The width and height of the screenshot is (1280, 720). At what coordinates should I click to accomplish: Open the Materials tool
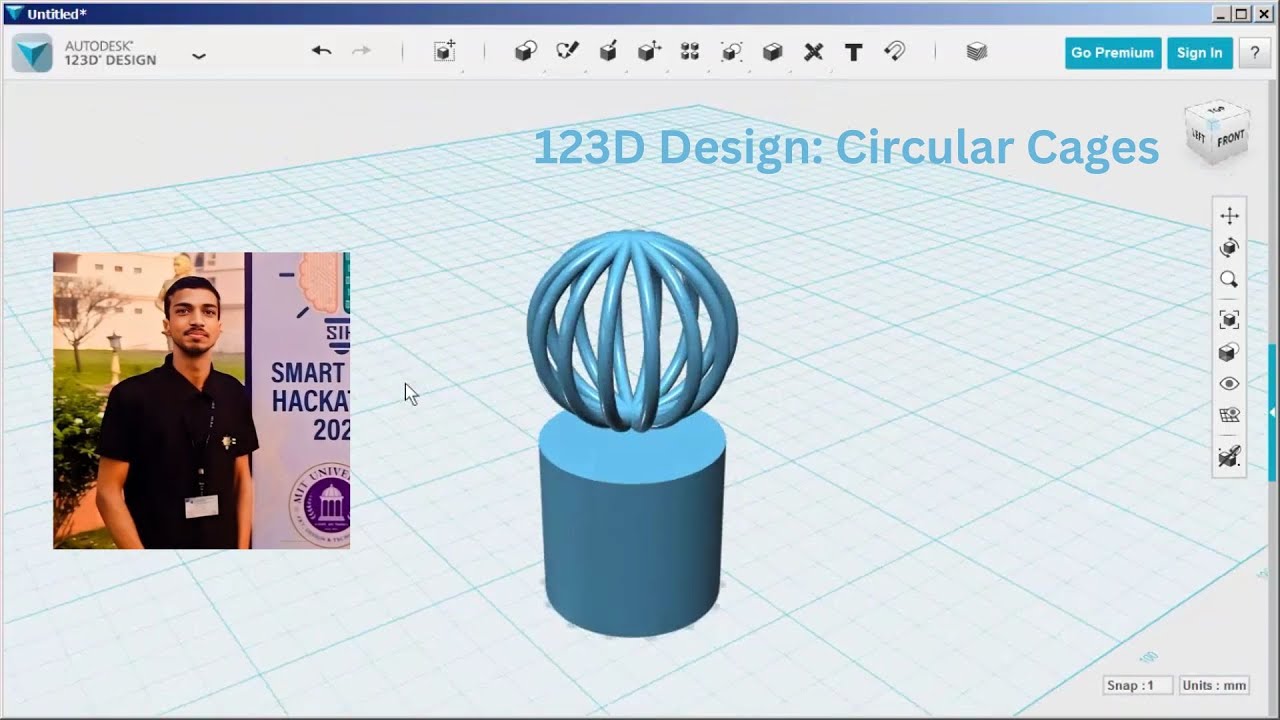point(977,52)
